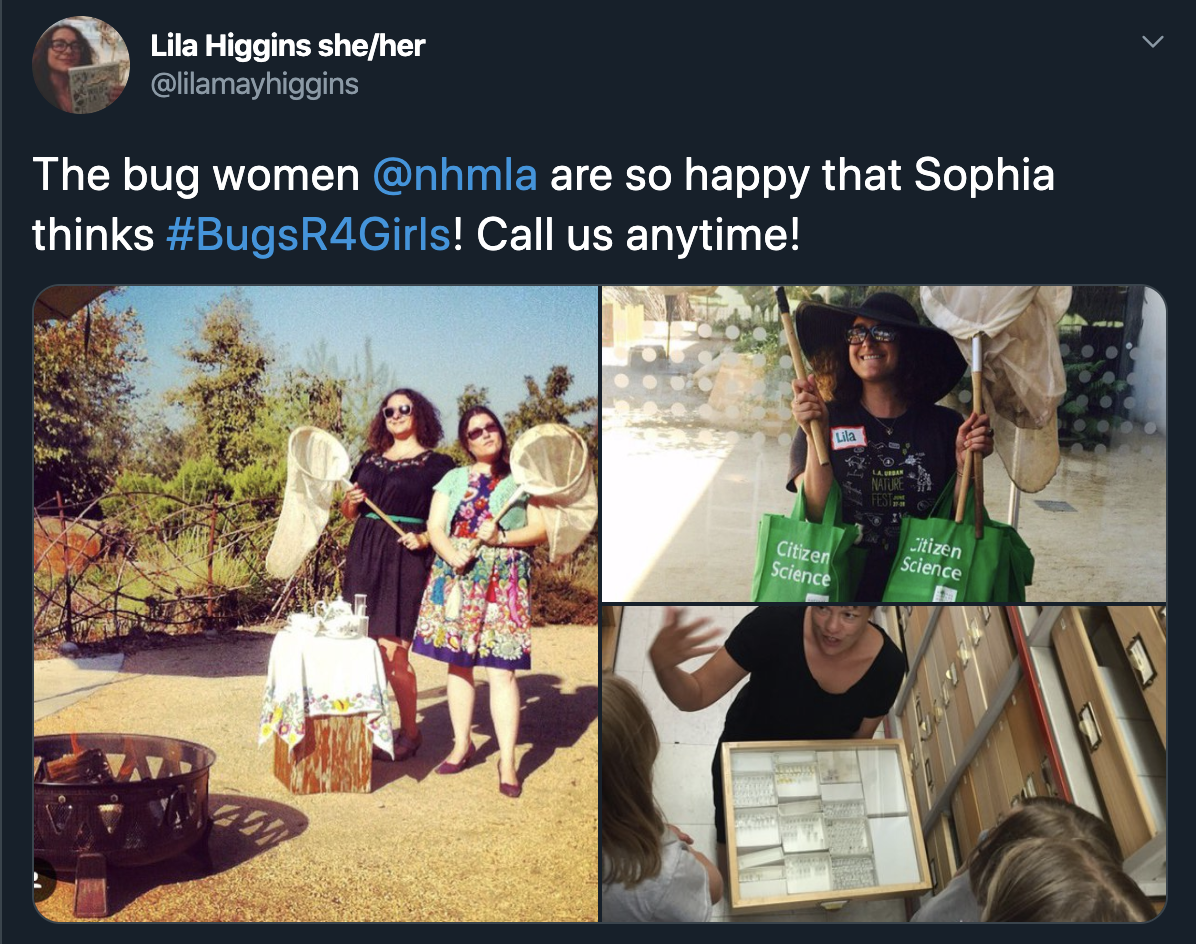Click the tweet body text

(x=543, y=204)
